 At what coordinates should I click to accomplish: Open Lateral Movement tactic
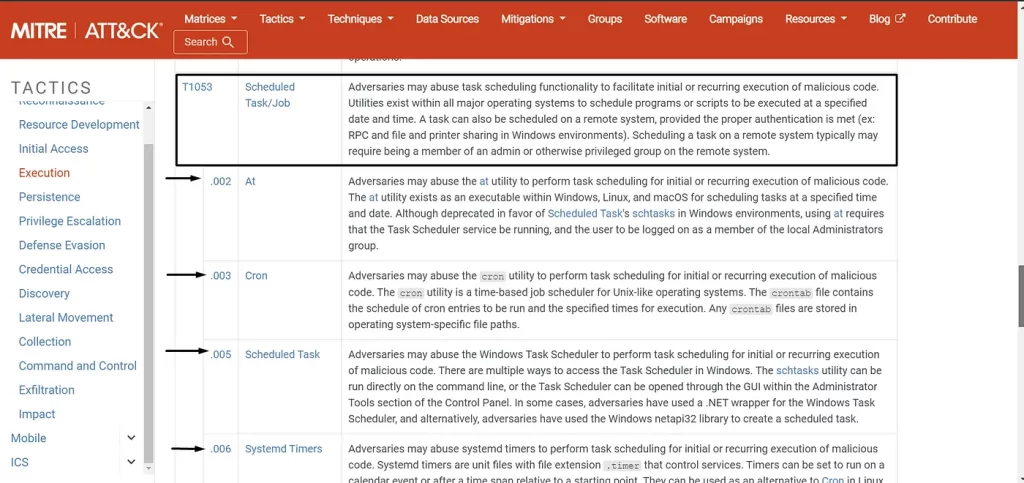point(66,318)
